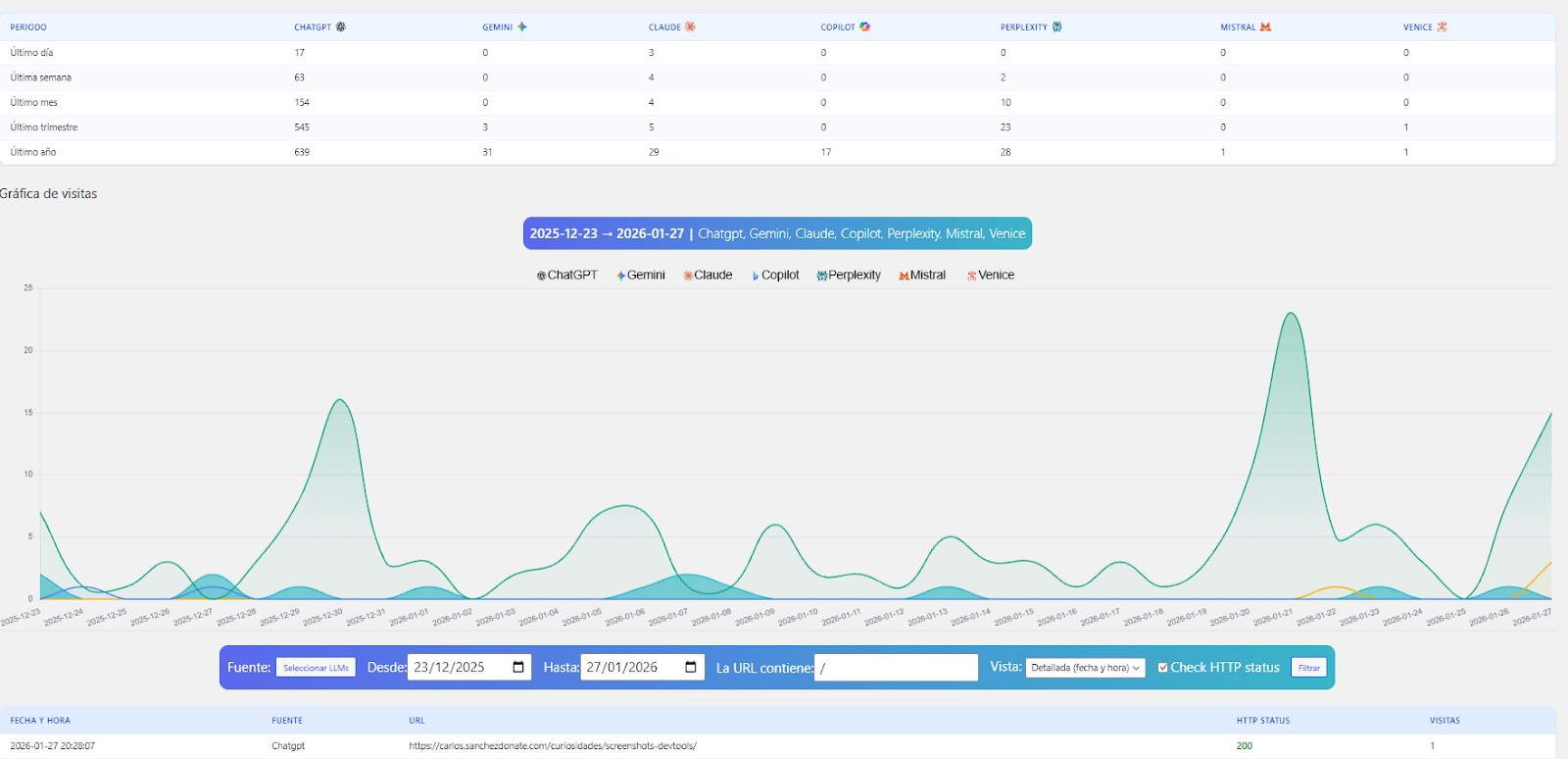Click the HTTP Status column header
Image resolution: width=1568 pixels, height=759 pixels.
(1262, 721)
